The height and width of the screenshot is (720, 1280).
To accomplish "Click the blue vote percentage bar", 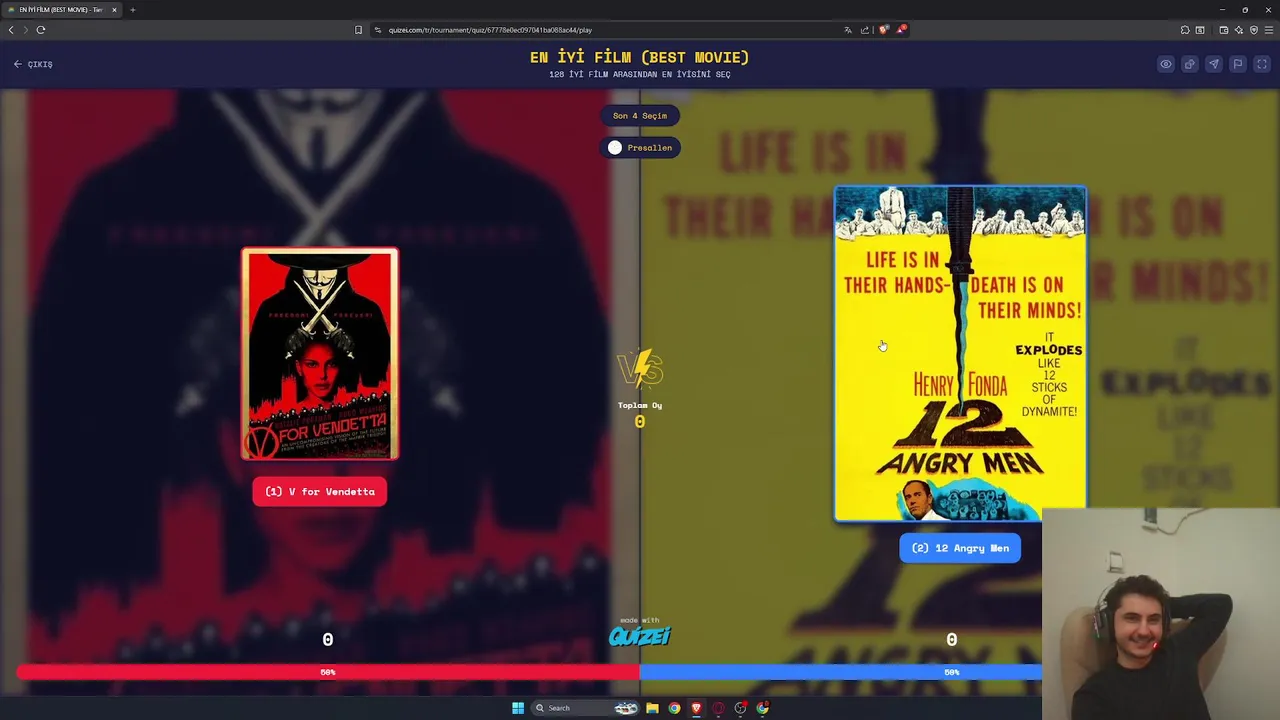I will pyautogui.click(x=840, y=672).
